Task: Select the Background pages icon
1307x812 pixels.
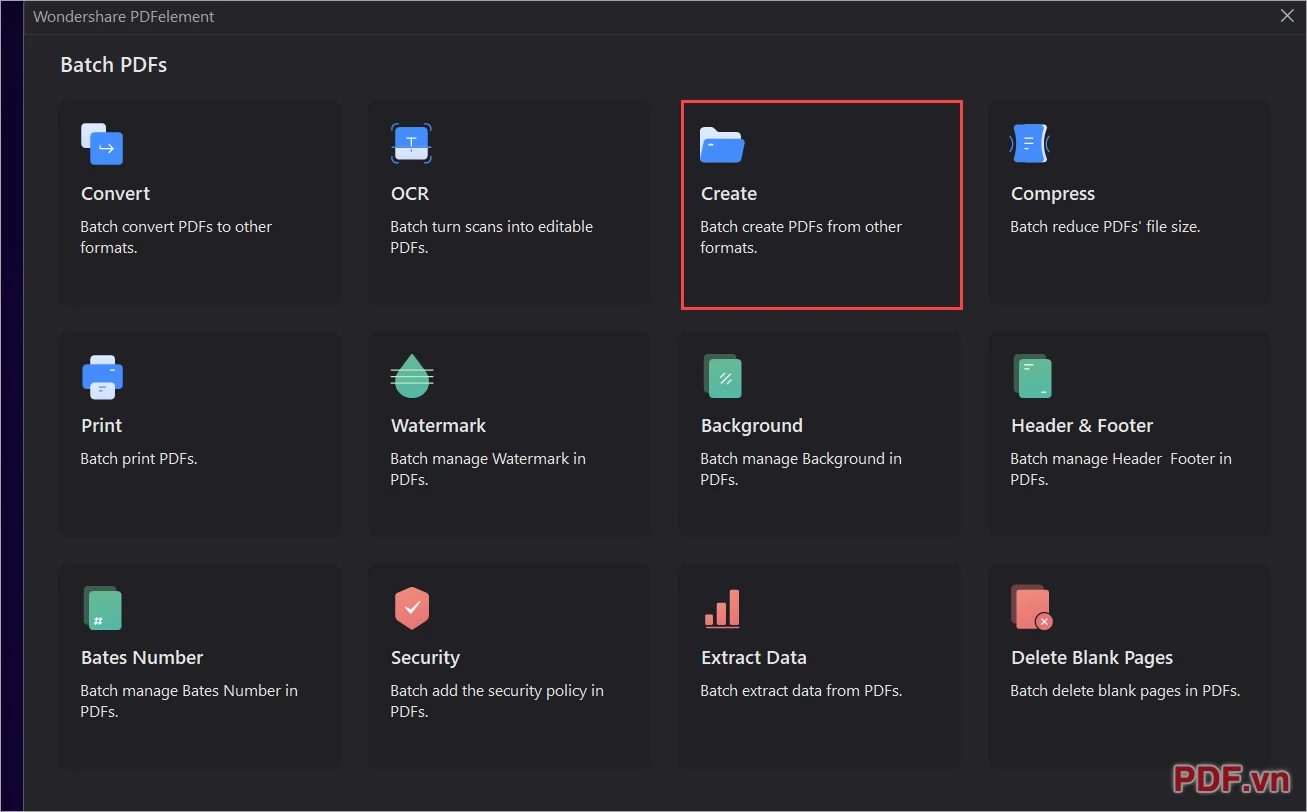Action: pos(722,376)
